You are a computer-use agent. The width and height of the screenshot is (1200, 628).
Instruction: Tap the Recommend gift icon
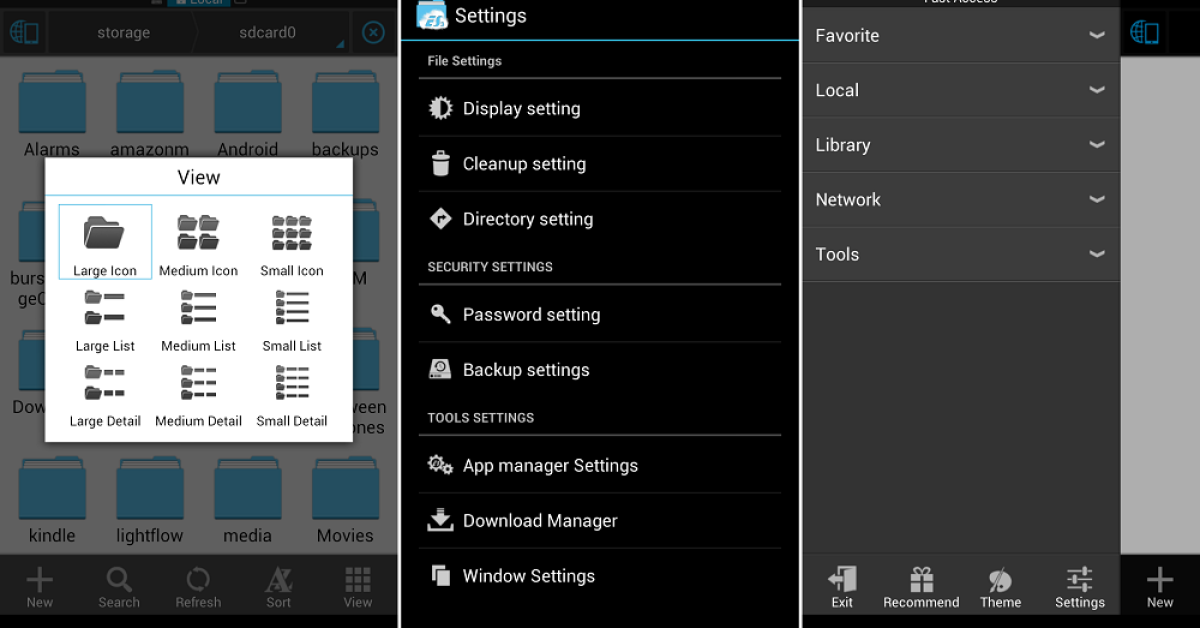[921, 587]
